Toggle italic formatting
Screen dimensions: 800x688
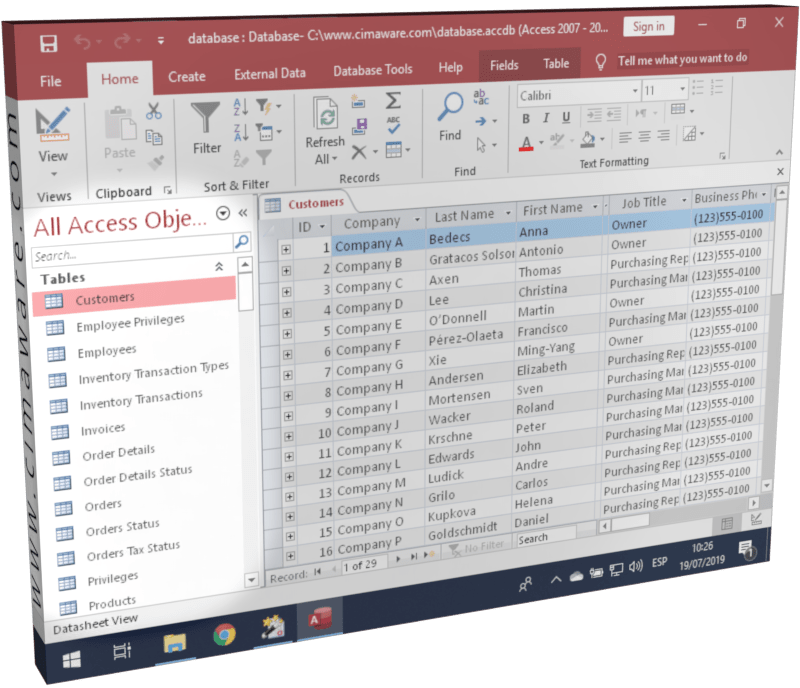point(545,117)
